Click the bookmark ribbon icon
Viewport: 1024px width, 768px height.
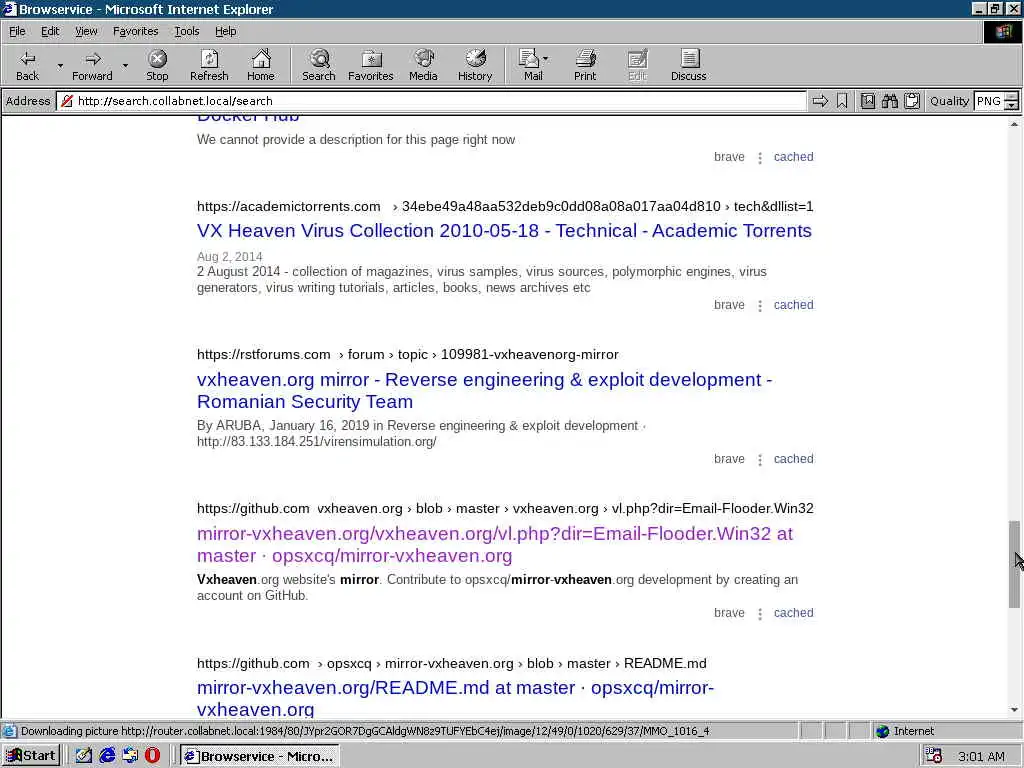coord(842,101)
